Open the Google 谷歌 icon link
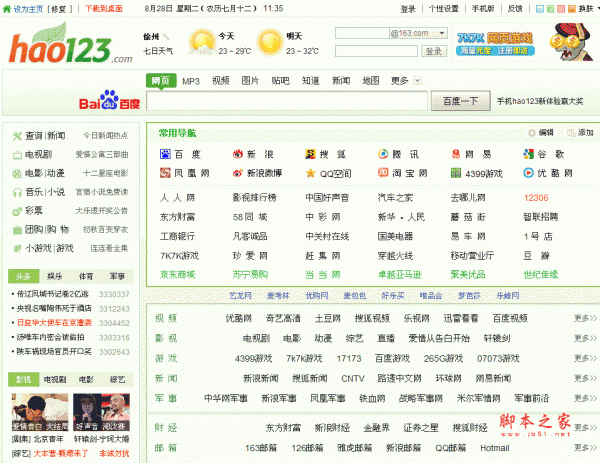600x463 pixels. coord(528,154)
